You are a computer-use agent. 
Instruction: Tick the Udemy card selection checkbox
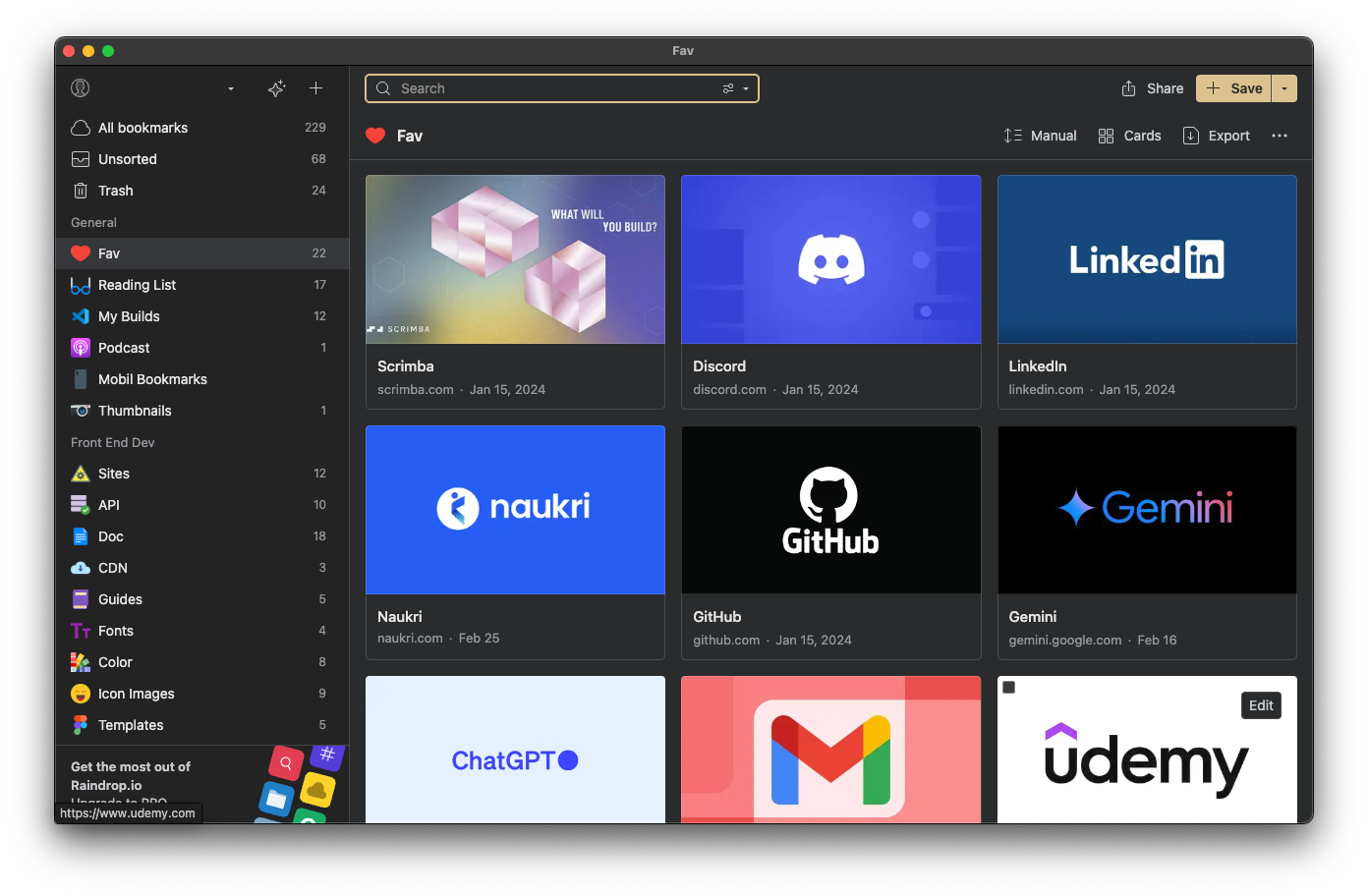pyautogui.click(x=1008, y=687)
